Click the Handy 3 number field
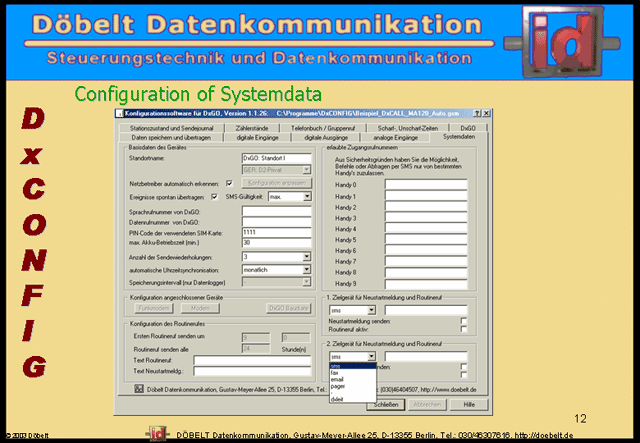640x443 pixels. (426, 218)
